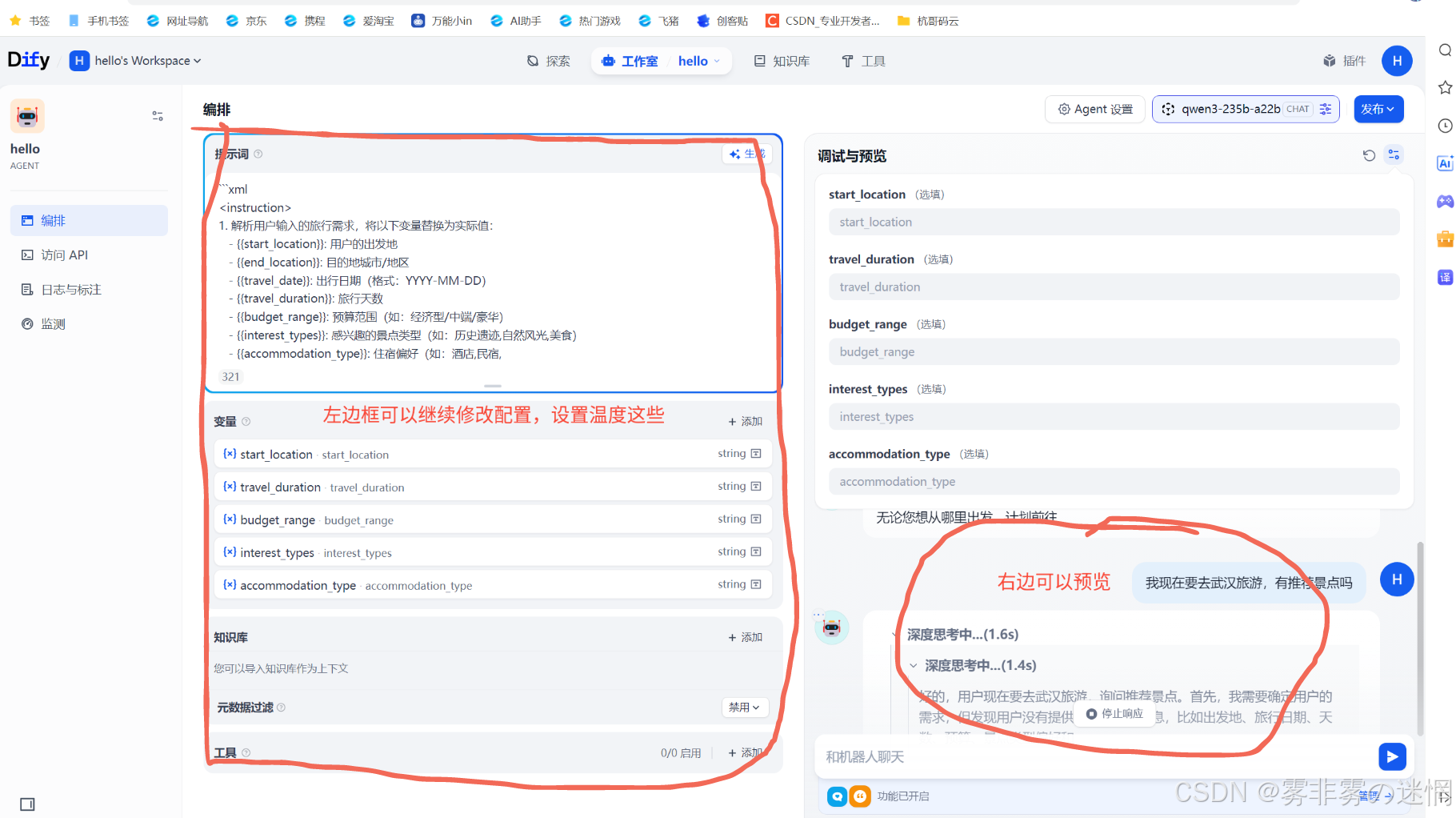1456x818 pixels.
Task: Click the prompt 生成 auto-generate button
Action: tap(746, 154)
